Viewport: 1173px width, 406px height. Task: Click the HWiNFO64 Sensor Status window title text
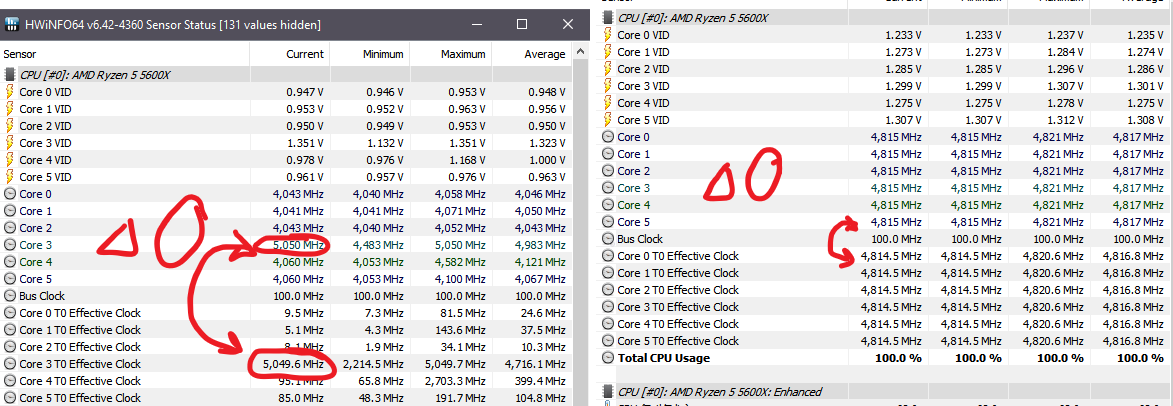(x=174, y=25)
